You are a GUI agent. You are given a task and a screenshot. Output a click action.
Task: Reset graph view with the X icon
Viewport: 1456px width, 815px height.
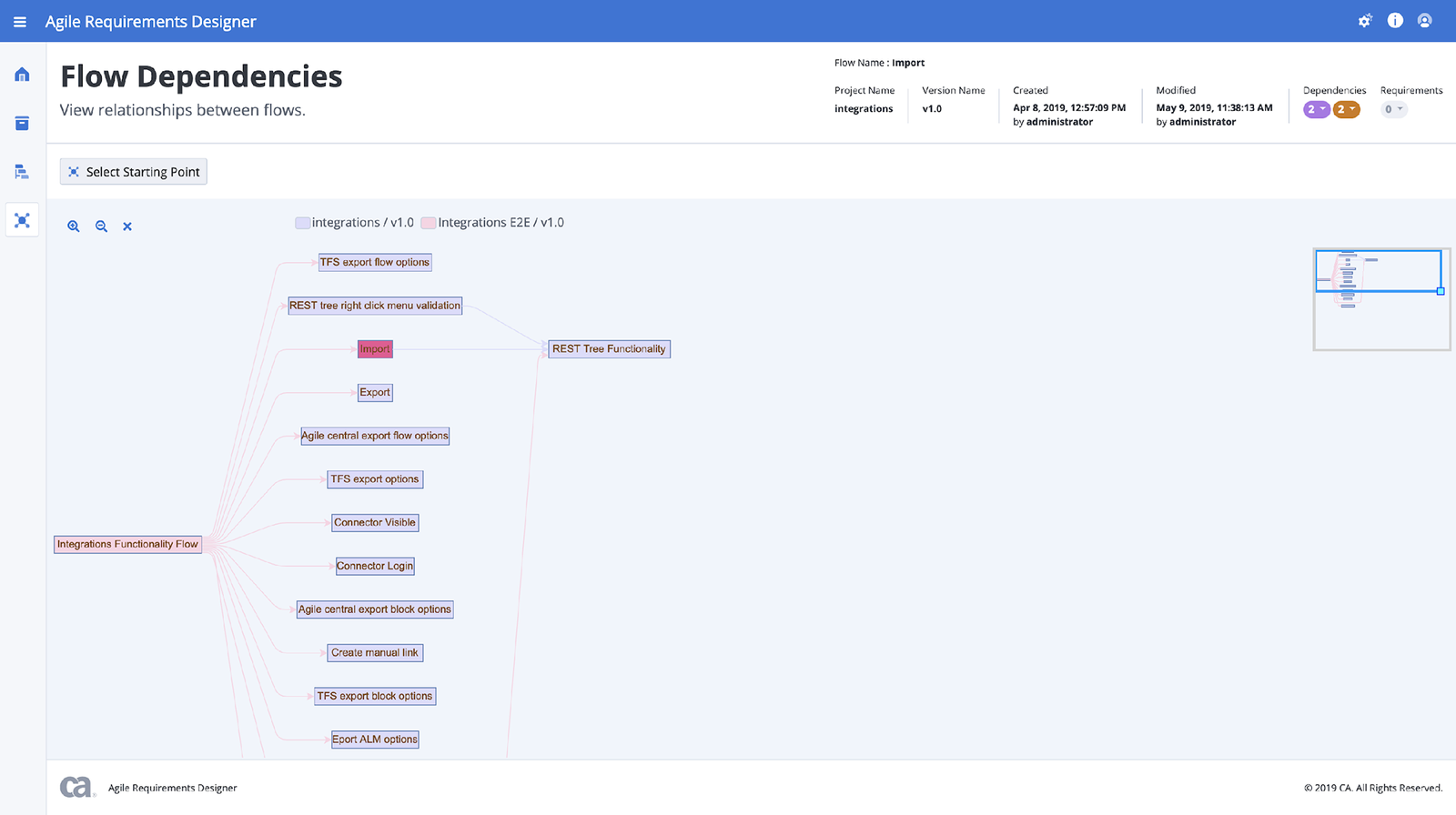(x=127, y=226)
